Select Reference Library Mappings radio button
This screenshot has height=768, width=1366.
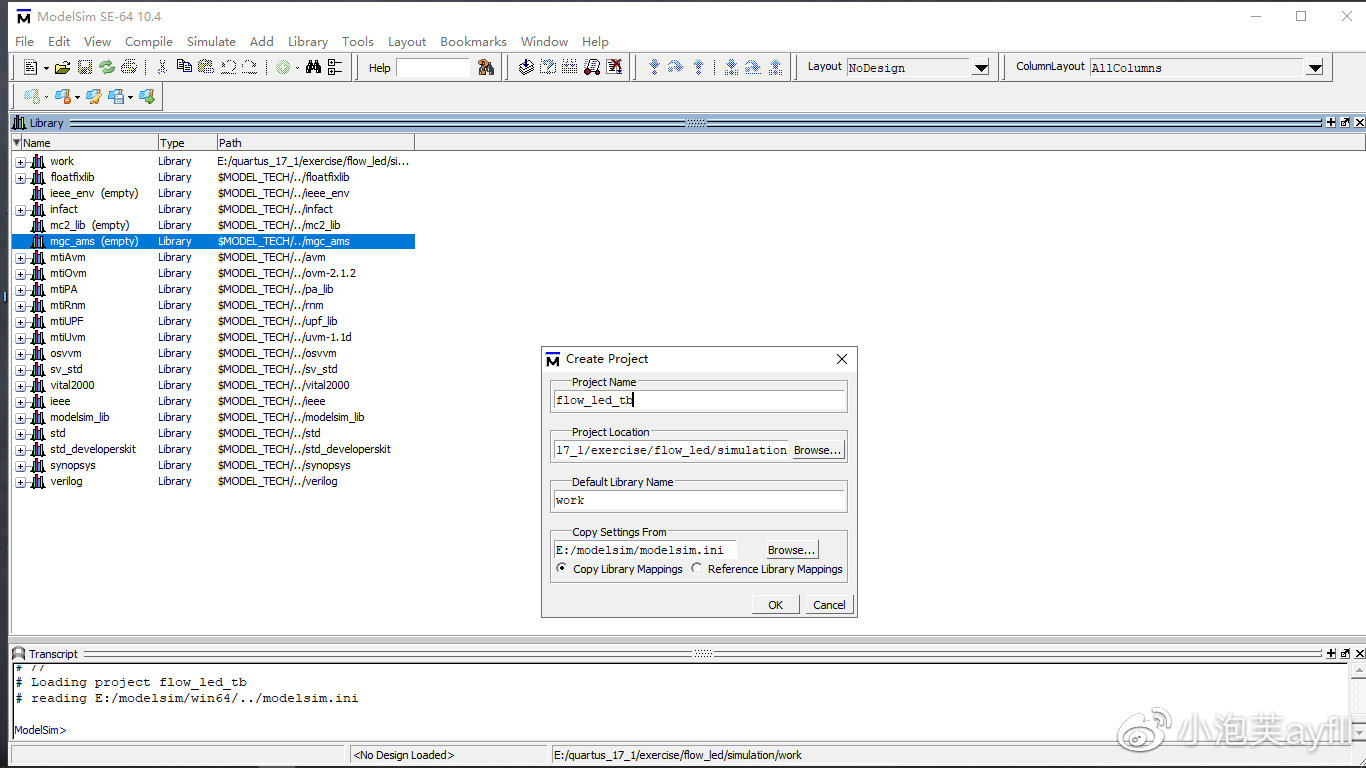coord(696,568)
